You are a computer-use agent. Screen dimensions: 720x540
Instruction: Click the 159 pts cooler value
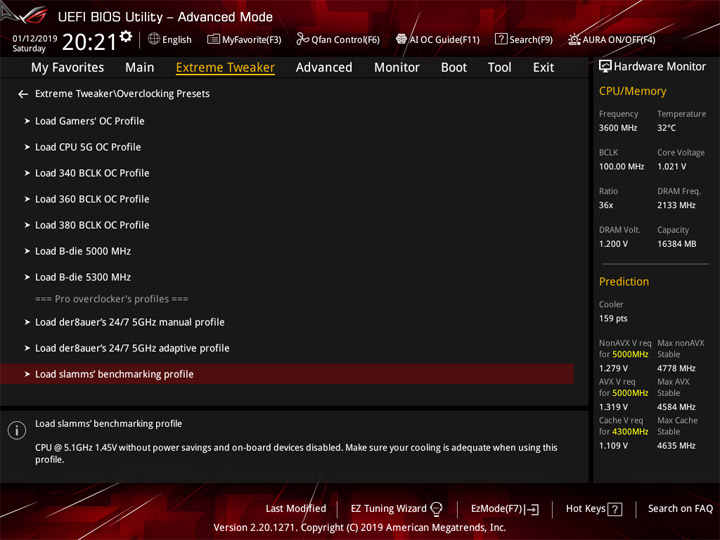point(613,319)
